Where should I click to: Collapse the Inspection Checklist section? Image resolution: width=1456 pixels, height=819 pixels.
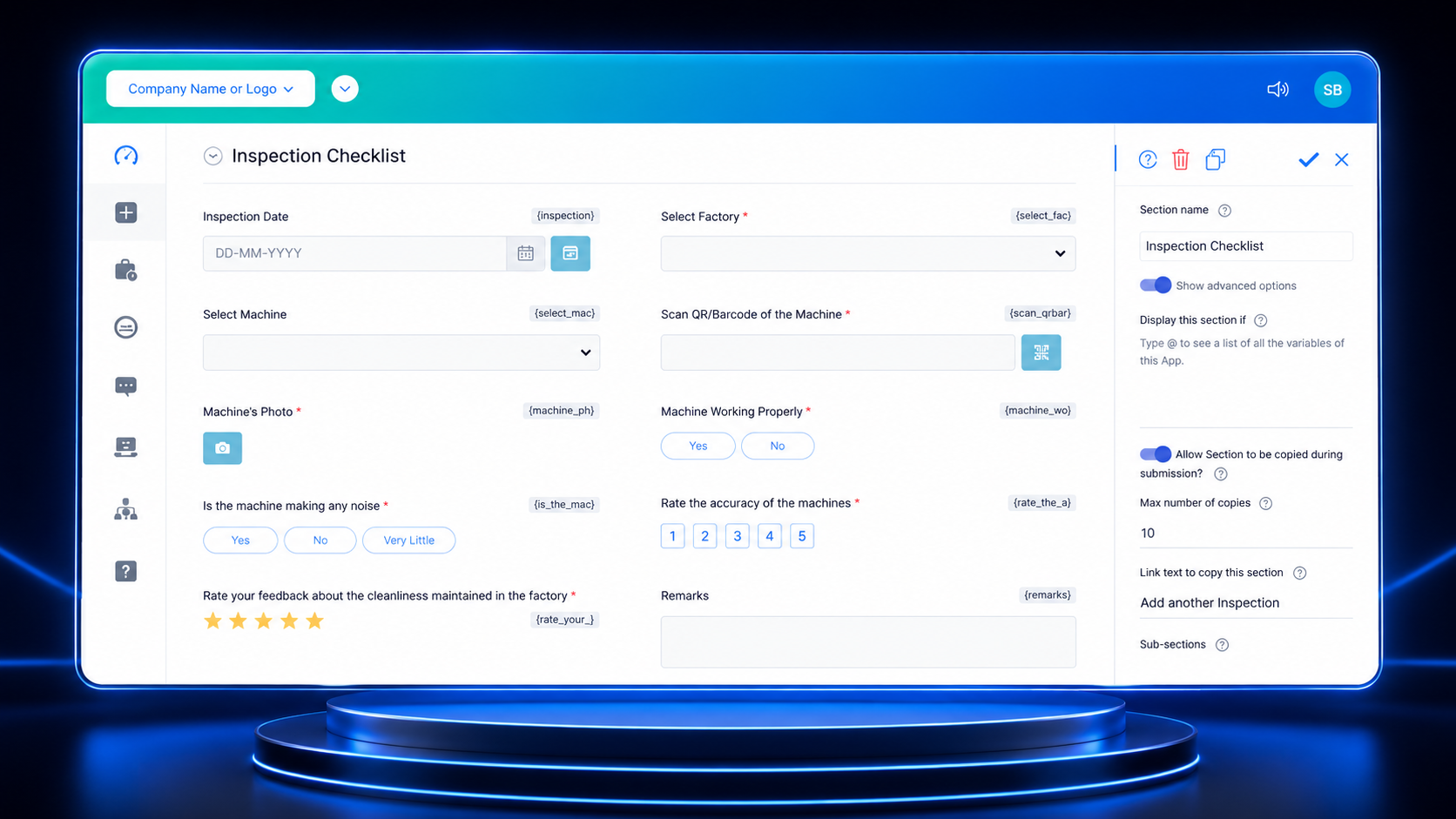pyautogui.click(x=212, y=156)
